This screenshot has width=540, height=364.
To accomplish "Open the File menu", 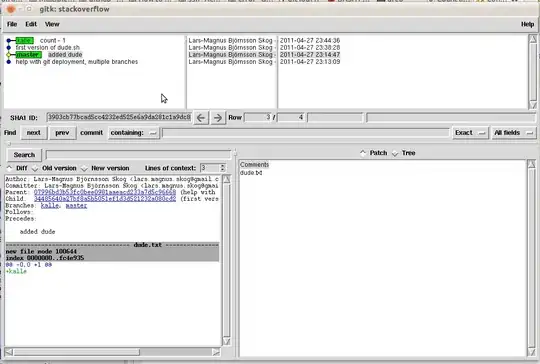I will point(12,24).
